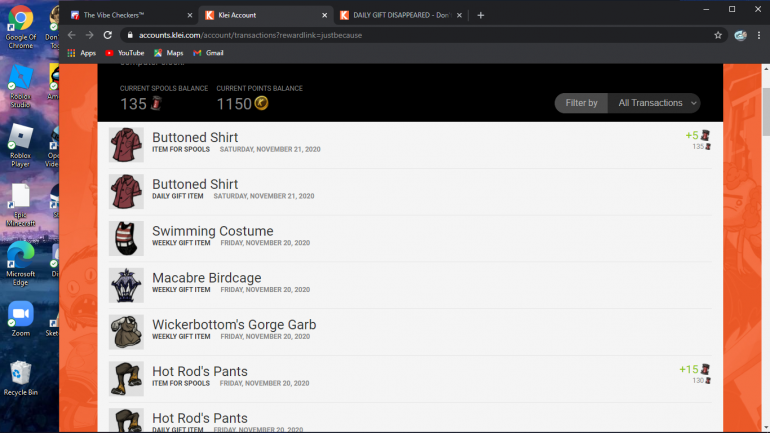Open Google Chrome desktop shortcut
The image size is (770, 433).
[x=21, y=27]
